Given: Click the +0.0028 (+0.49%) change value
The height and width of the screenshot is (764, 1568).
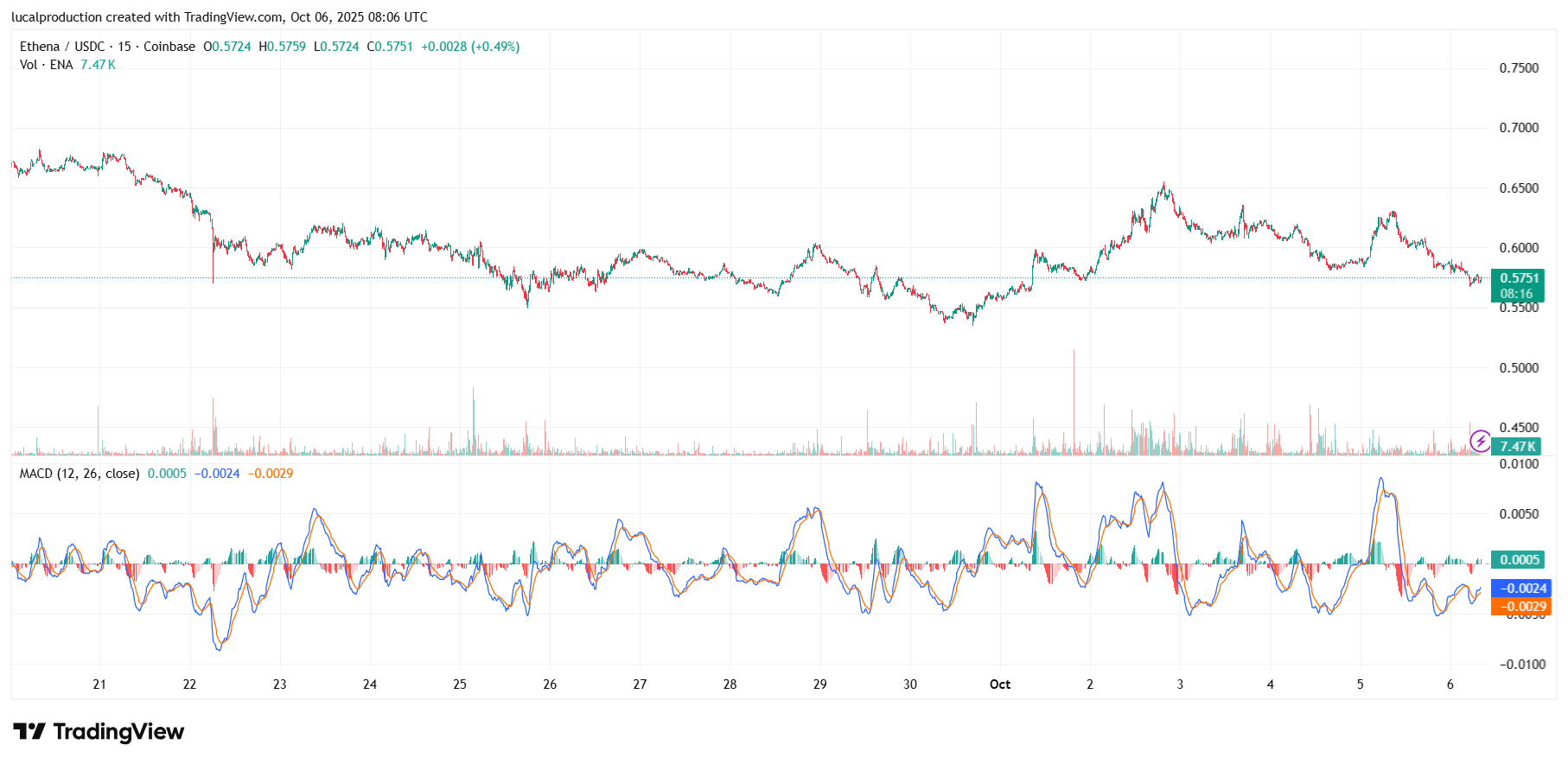Looking at the screenshot, I should pyautogui.click(x=470, y=47).
